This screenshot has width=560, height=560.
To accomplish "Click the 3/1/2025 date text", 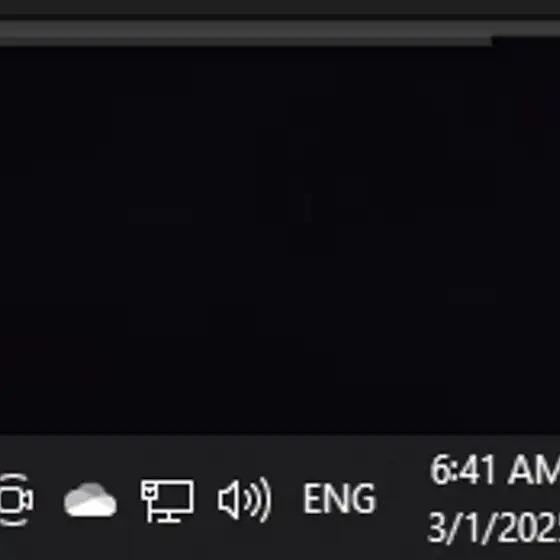I will click(494, 527).
